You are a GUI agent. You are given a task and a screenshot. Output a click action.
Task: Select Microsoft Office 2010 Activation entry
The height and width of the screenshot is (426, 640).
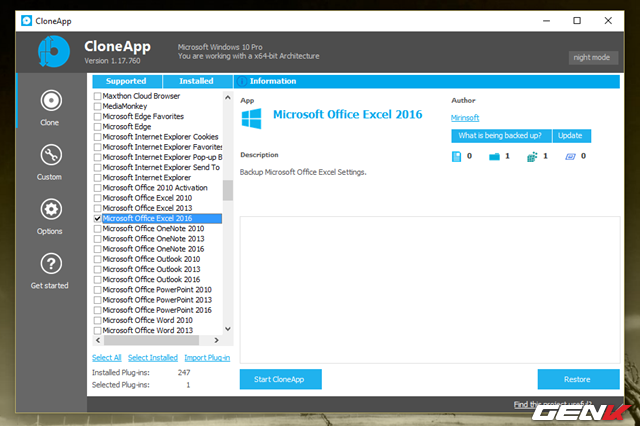pos(155,188)
